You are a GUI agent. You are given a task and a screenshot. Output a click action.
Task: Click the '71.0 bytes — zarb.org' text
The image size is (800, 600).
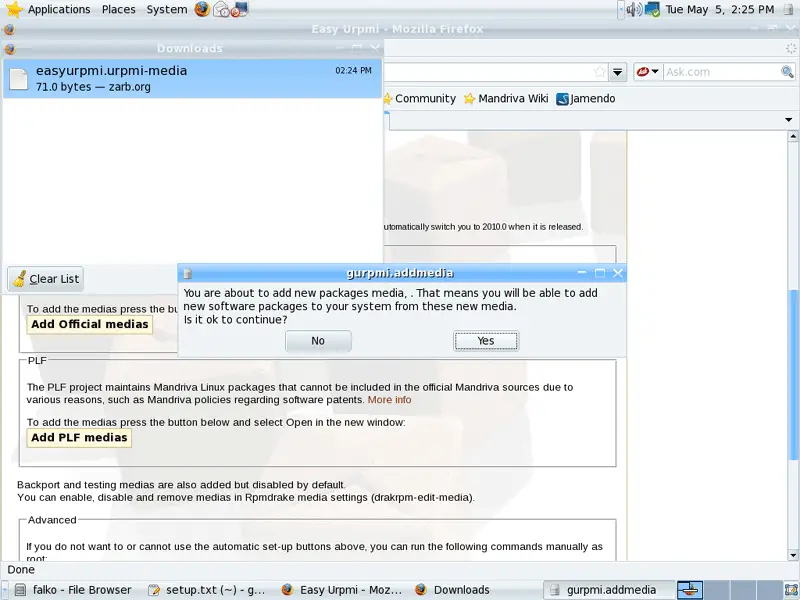click(93, 87)
